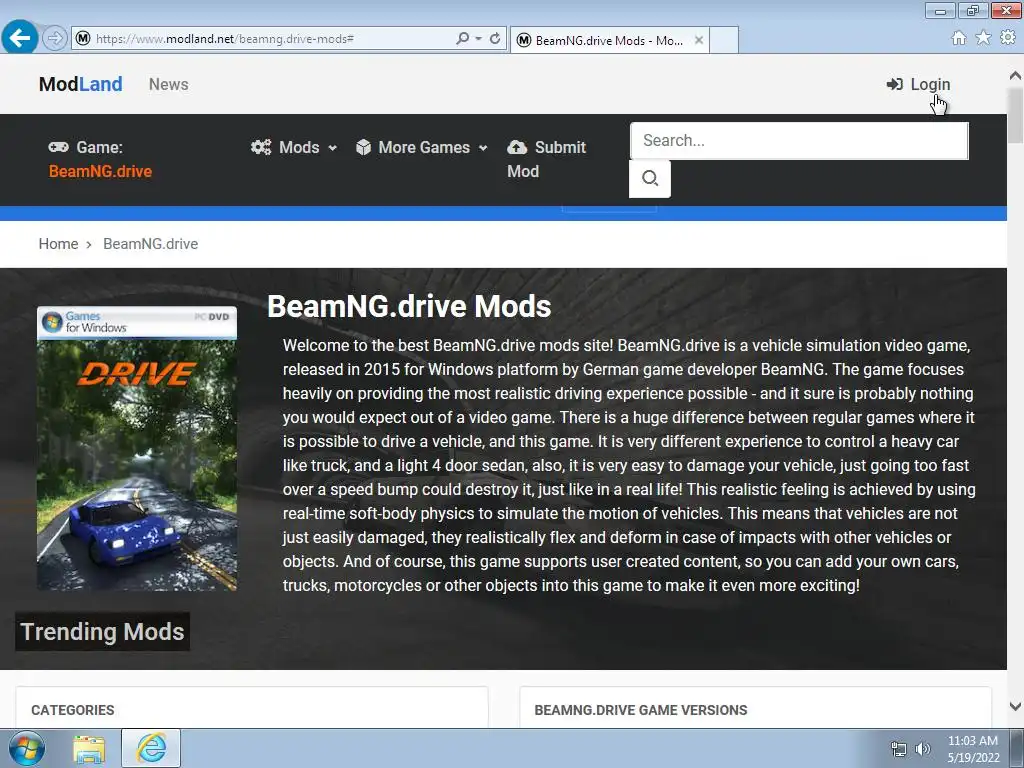This screenshot has width=1024, height=768.
Task: Click the ModLand logo
Action: pos(80,84)
